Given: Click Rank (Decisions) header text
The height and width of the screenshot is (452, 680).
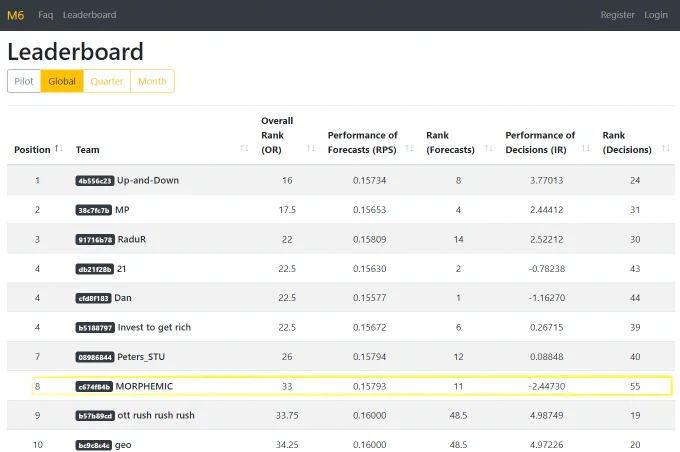Looking at the screenshot, I should pyautogui.click(x=627, y=142).
